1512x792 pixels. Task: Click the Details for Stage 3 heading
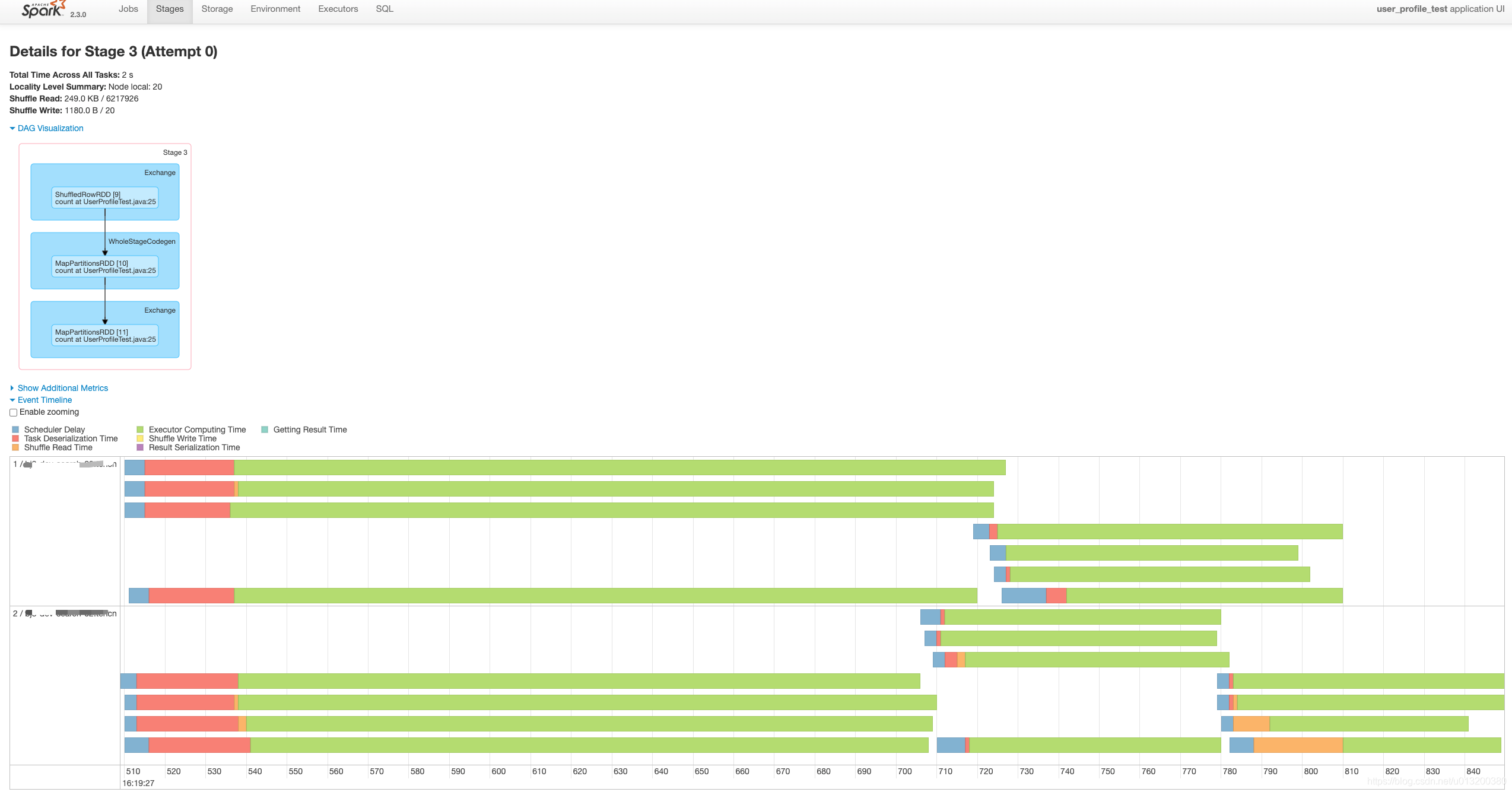click(113, 52)
